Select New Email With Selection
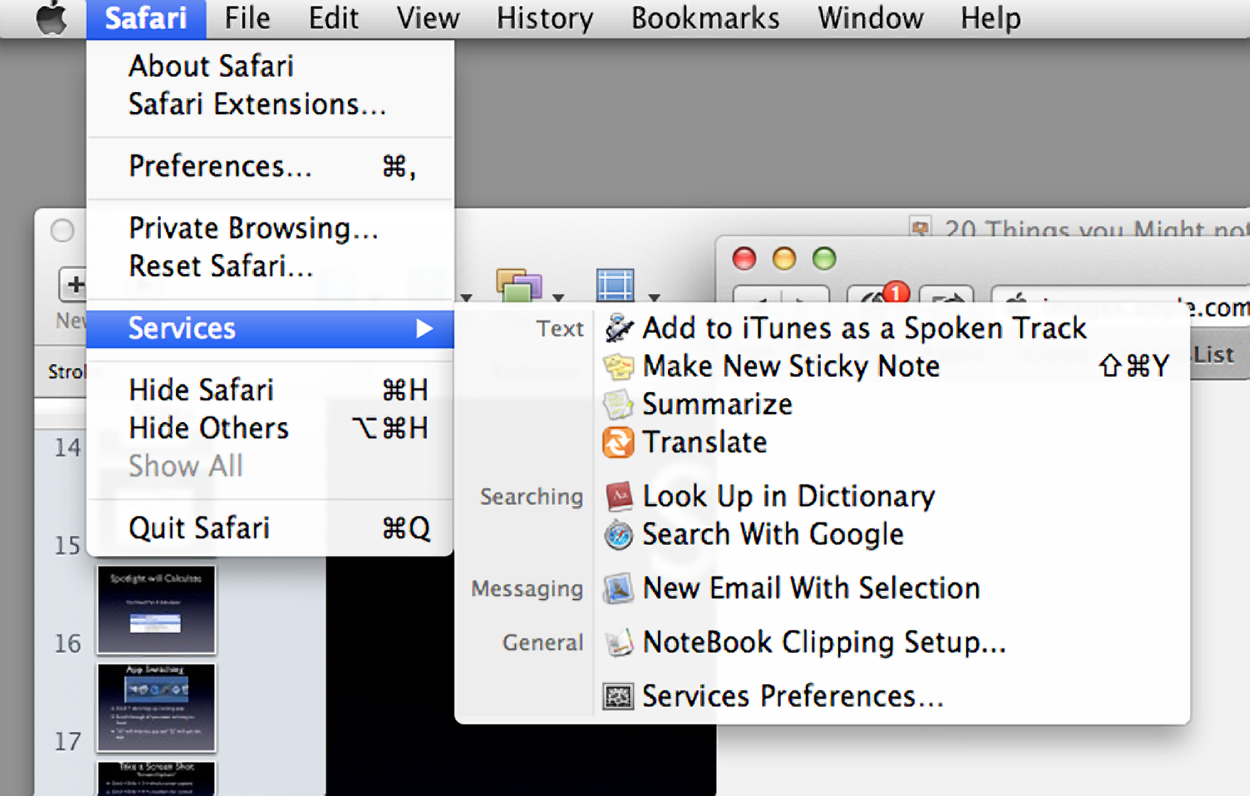 [892, 588]
